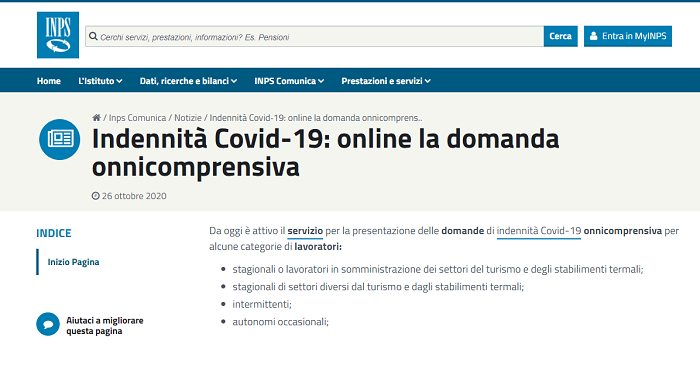Screen dimensions: 700x370
Task: Open Entra in MyINPS login
Action: coord(628,36)
